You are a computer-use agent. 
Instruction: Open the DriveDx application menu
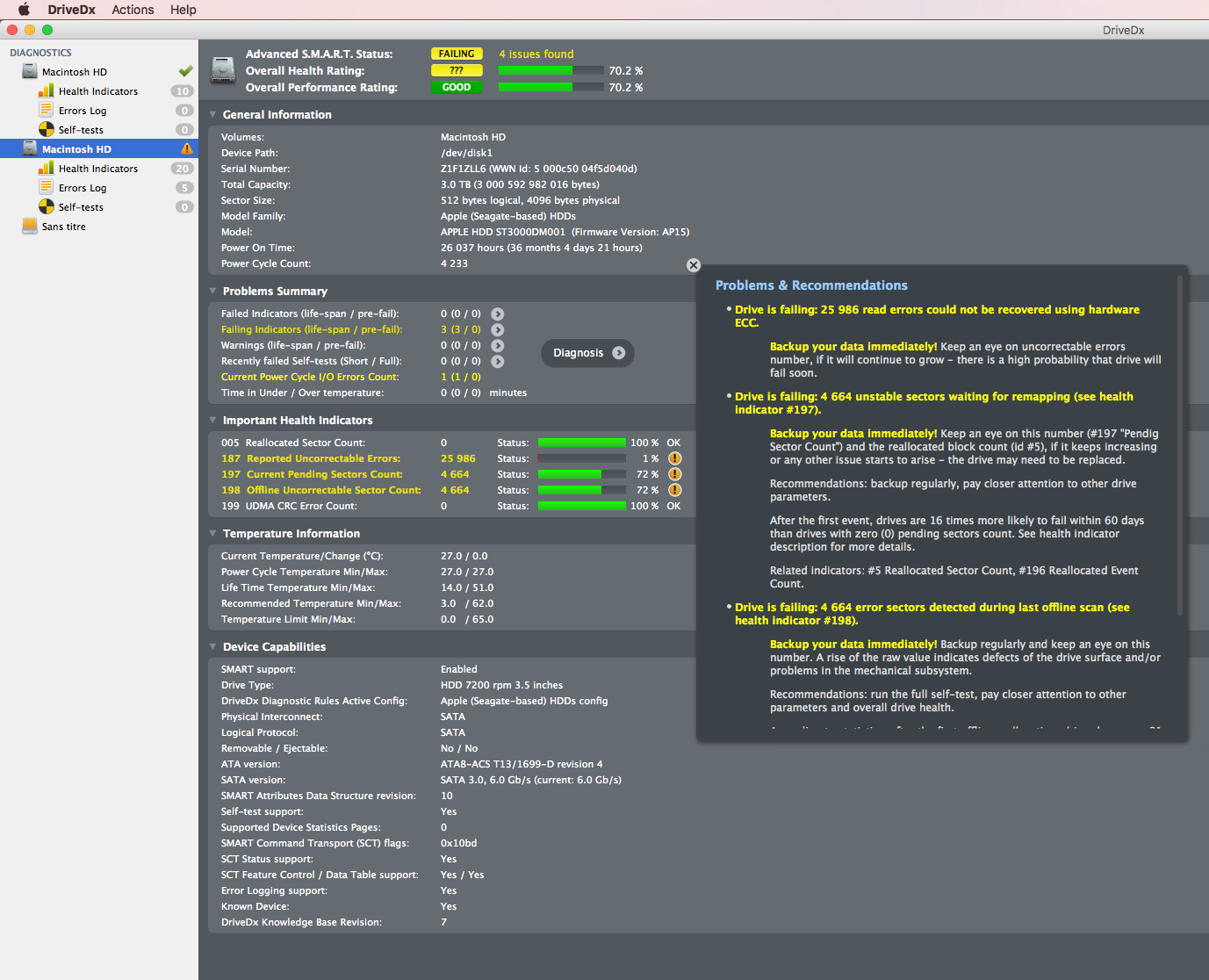point(72,10)
